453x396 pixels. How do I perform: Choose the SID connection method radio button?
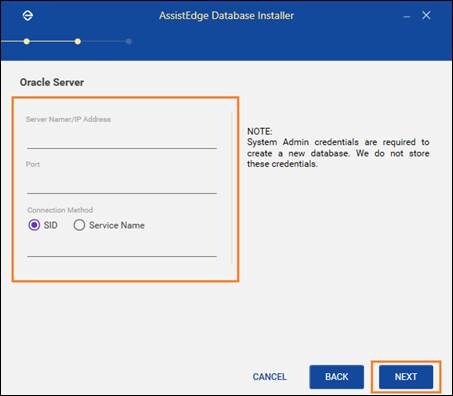[x=34, y=225]
